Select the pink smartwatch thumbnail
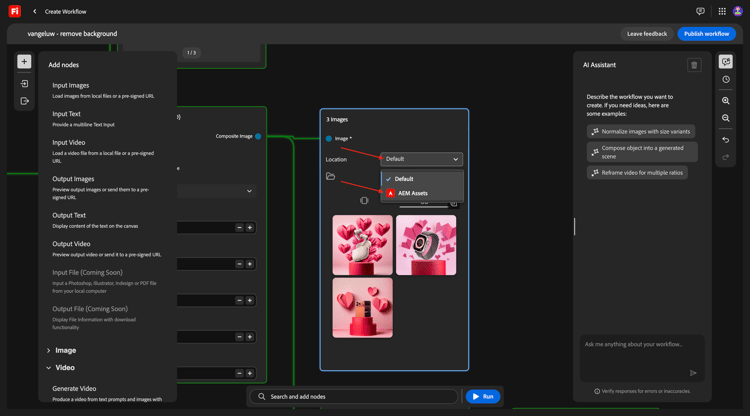The image size is (750, 416). 426,245
